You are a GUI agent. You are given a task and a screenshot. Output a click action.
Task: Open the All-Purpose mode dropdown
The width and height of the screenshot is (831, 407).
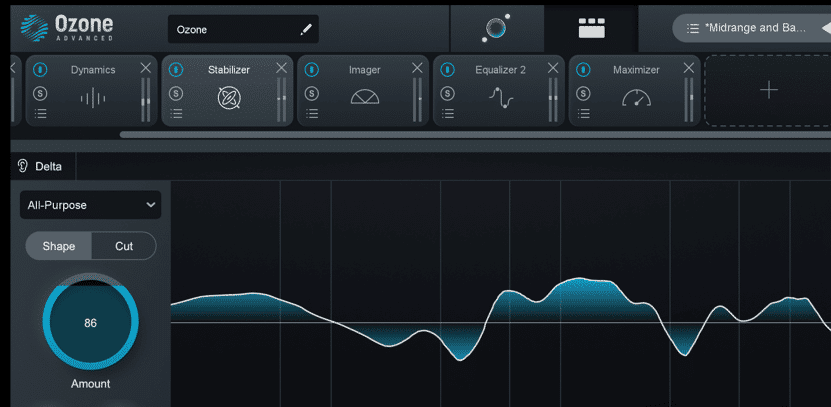tap(91, 205)
